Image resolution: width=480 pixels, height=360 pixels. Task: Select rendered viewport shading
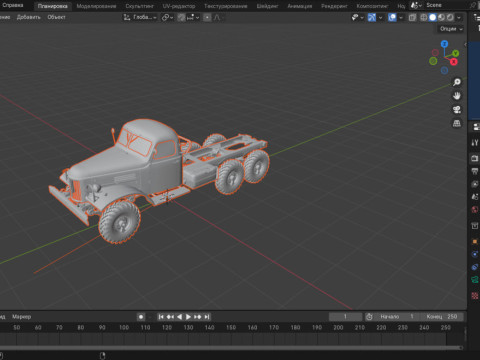(450, 17)
